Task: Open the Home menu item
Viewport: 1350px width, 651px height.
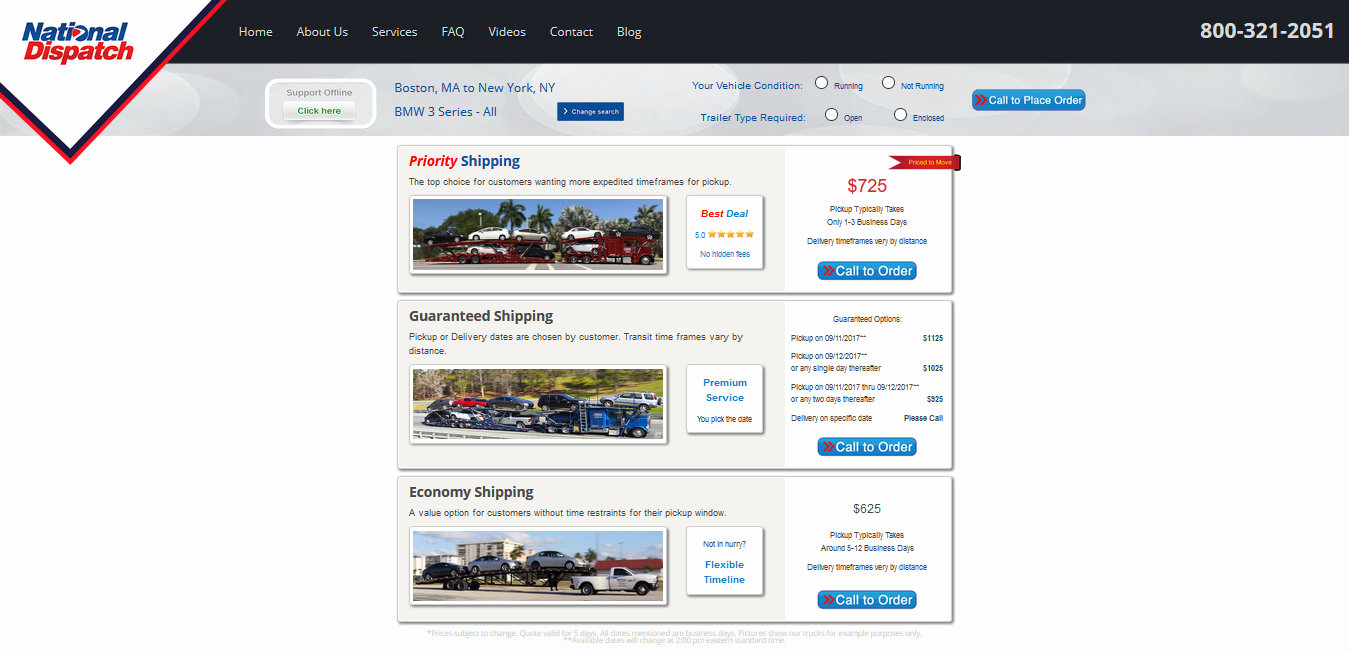Action: pyautogui.click(x=255, y=32)
